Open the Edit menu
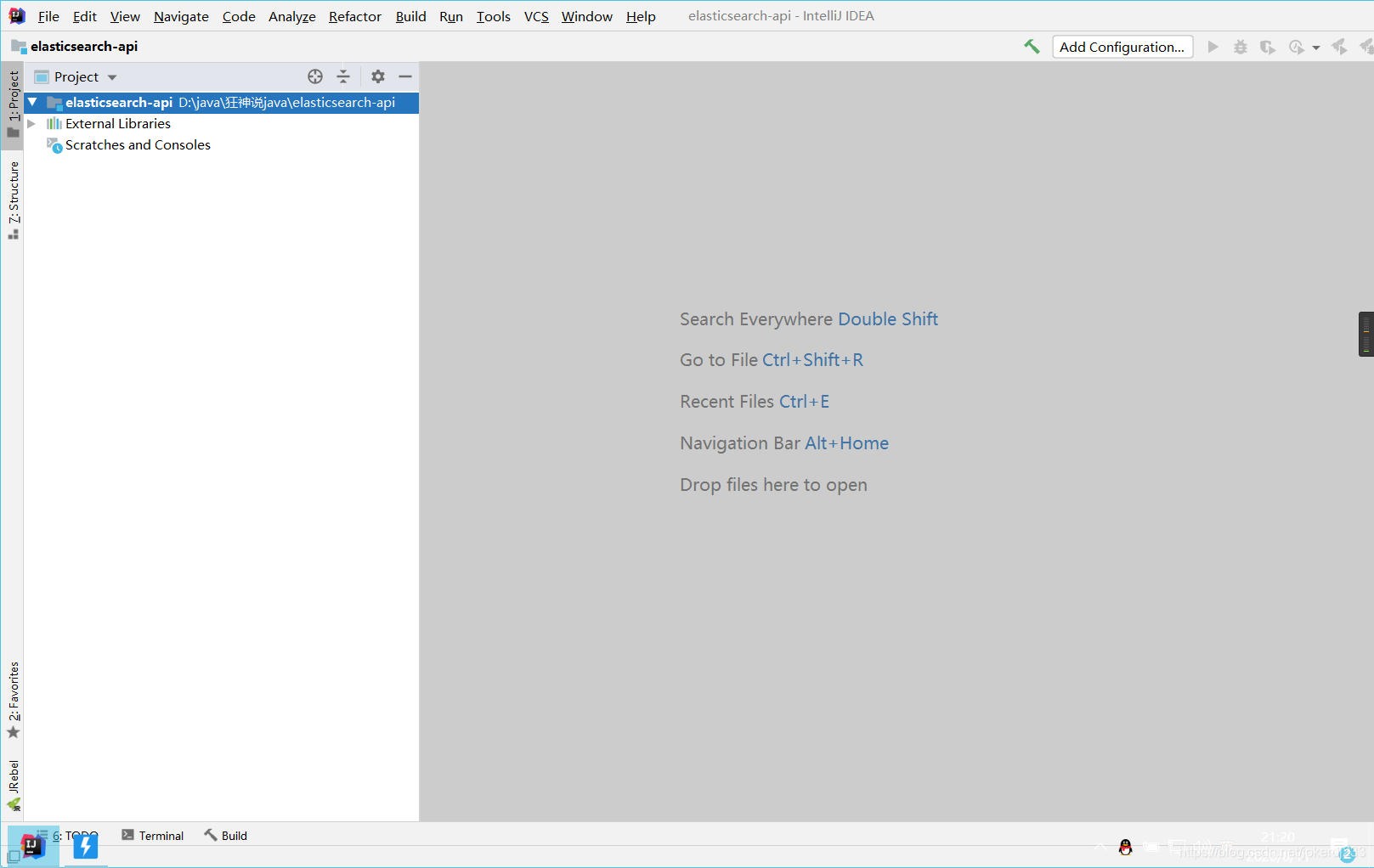The image size is (1374, 868). click(x=85, y=16)
